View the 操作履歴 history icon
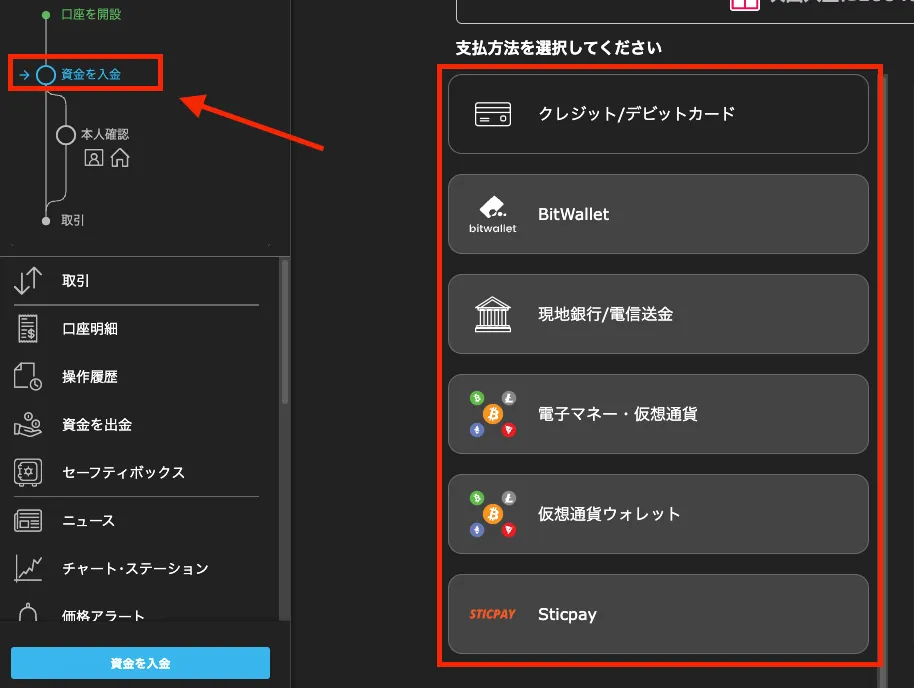This screenshot has width=914, height=688. [29, 376]
